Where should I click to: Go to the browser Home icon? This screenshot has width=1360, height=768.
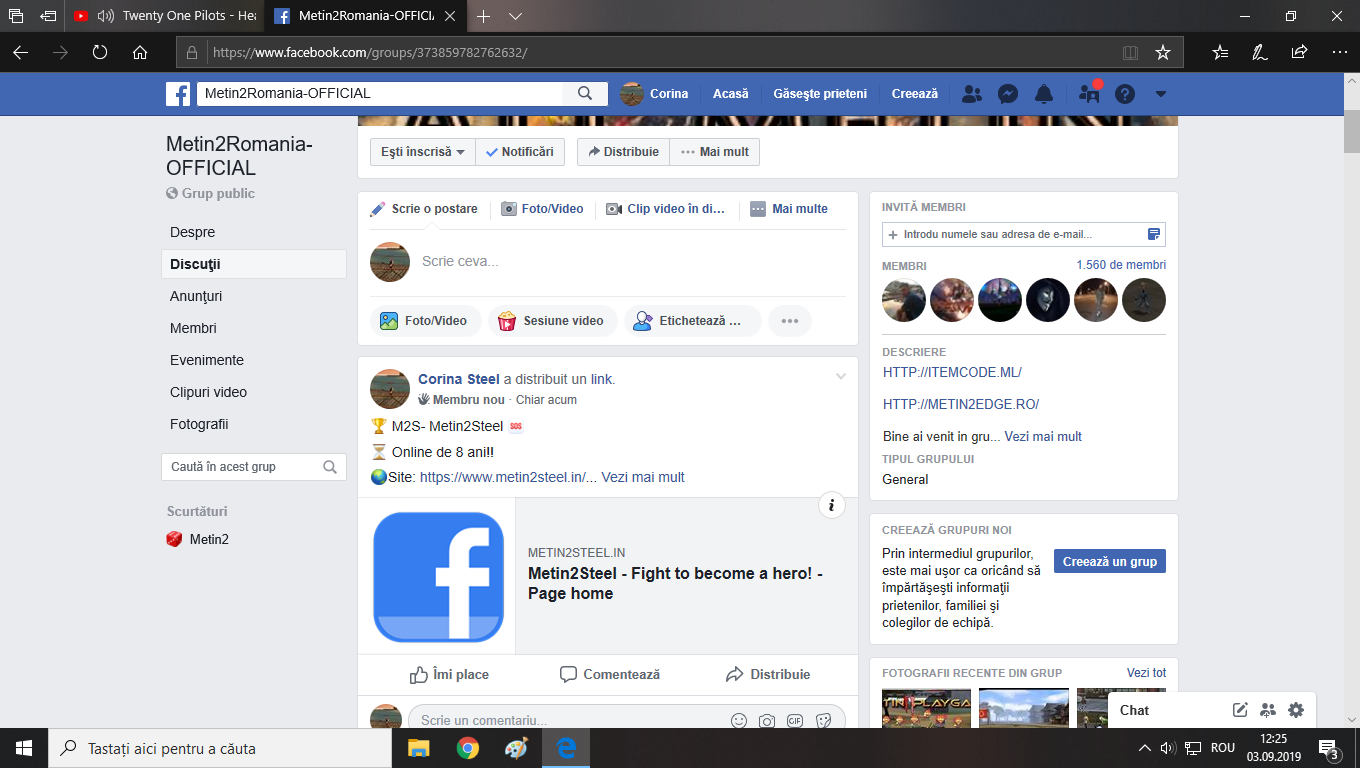[x=140, y=52]
